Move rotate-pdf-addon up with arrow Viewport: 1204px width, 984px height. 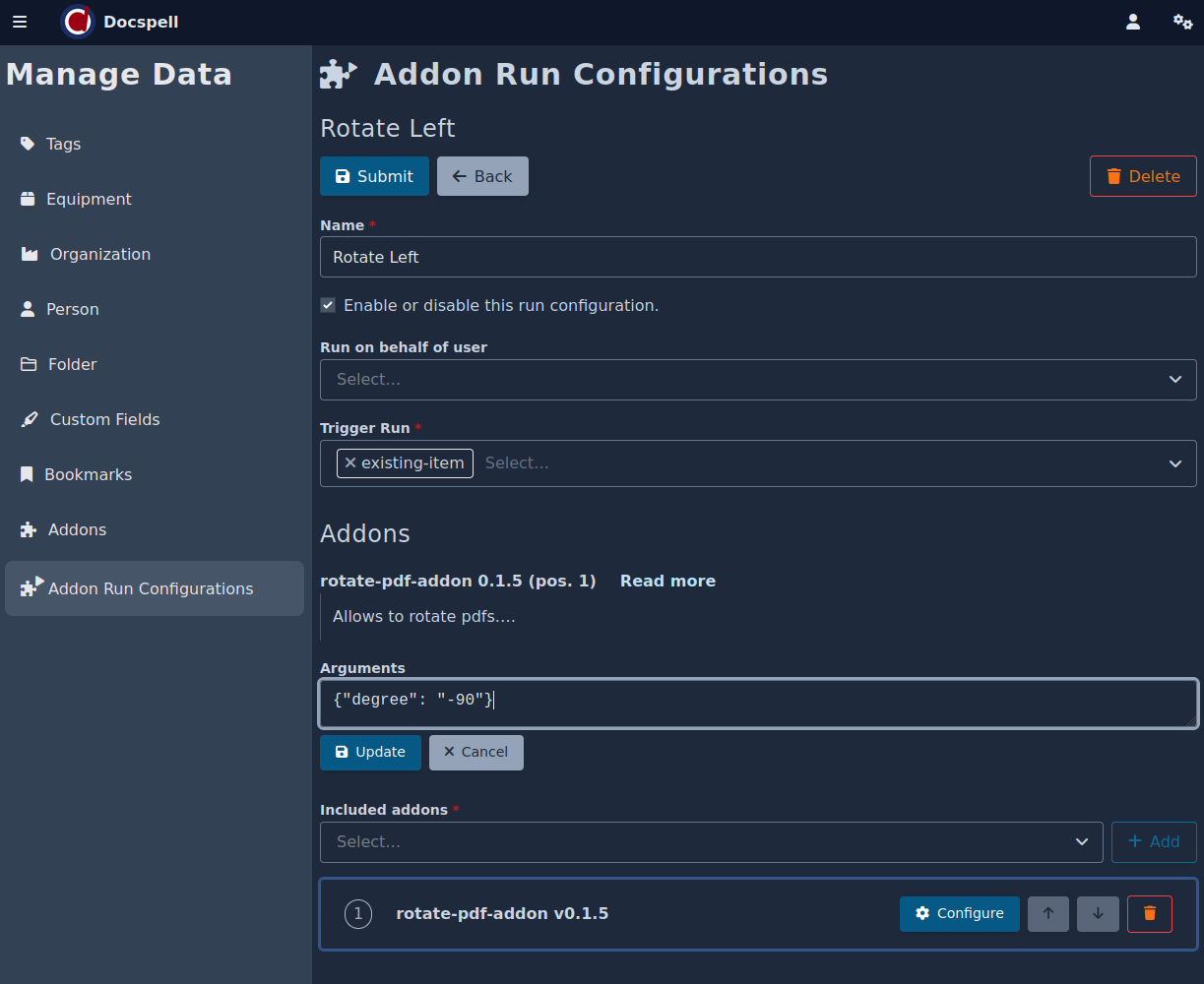click(x=1048, y=913)
